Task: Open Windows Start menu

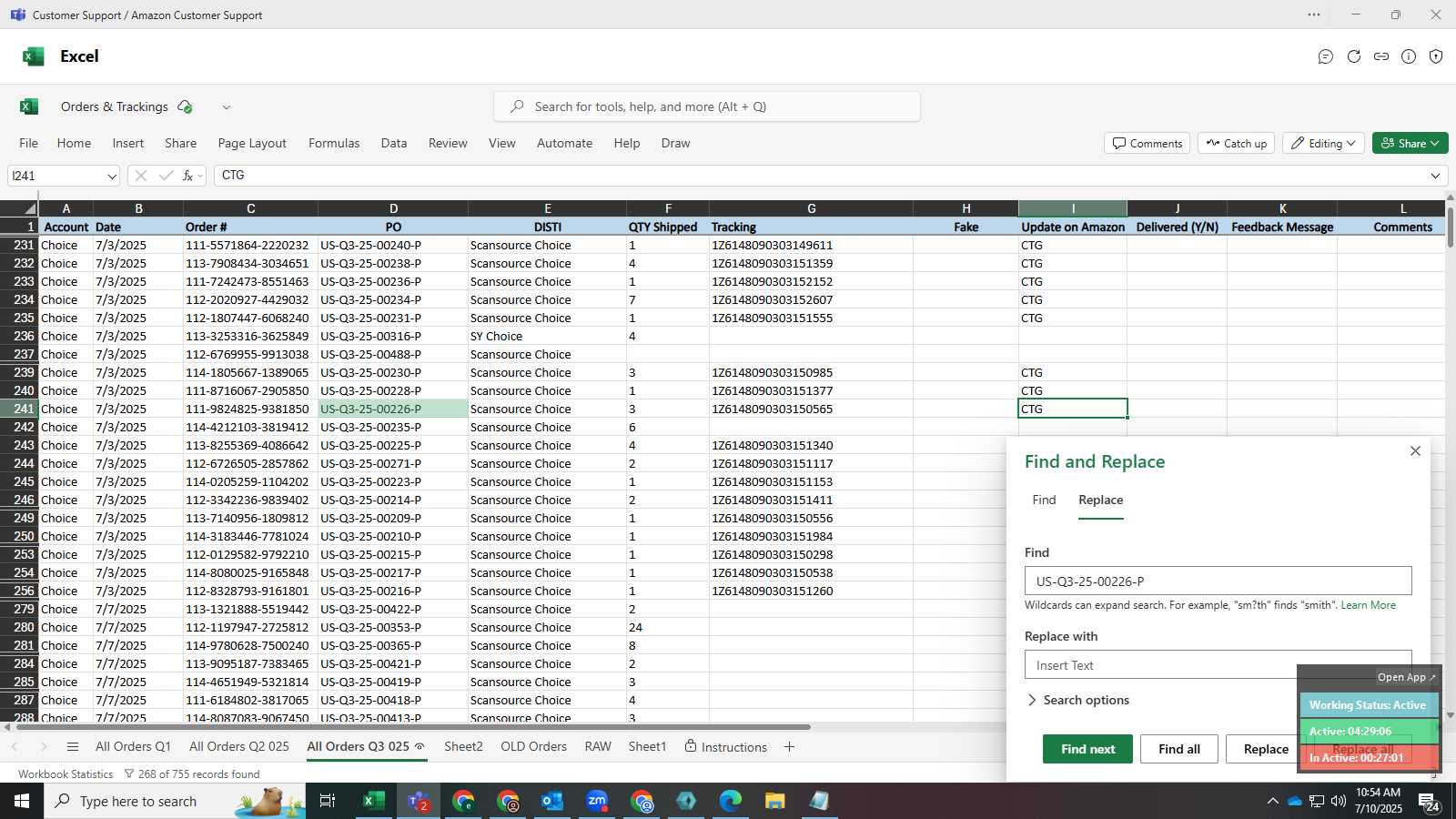Action: click(22, 801)
